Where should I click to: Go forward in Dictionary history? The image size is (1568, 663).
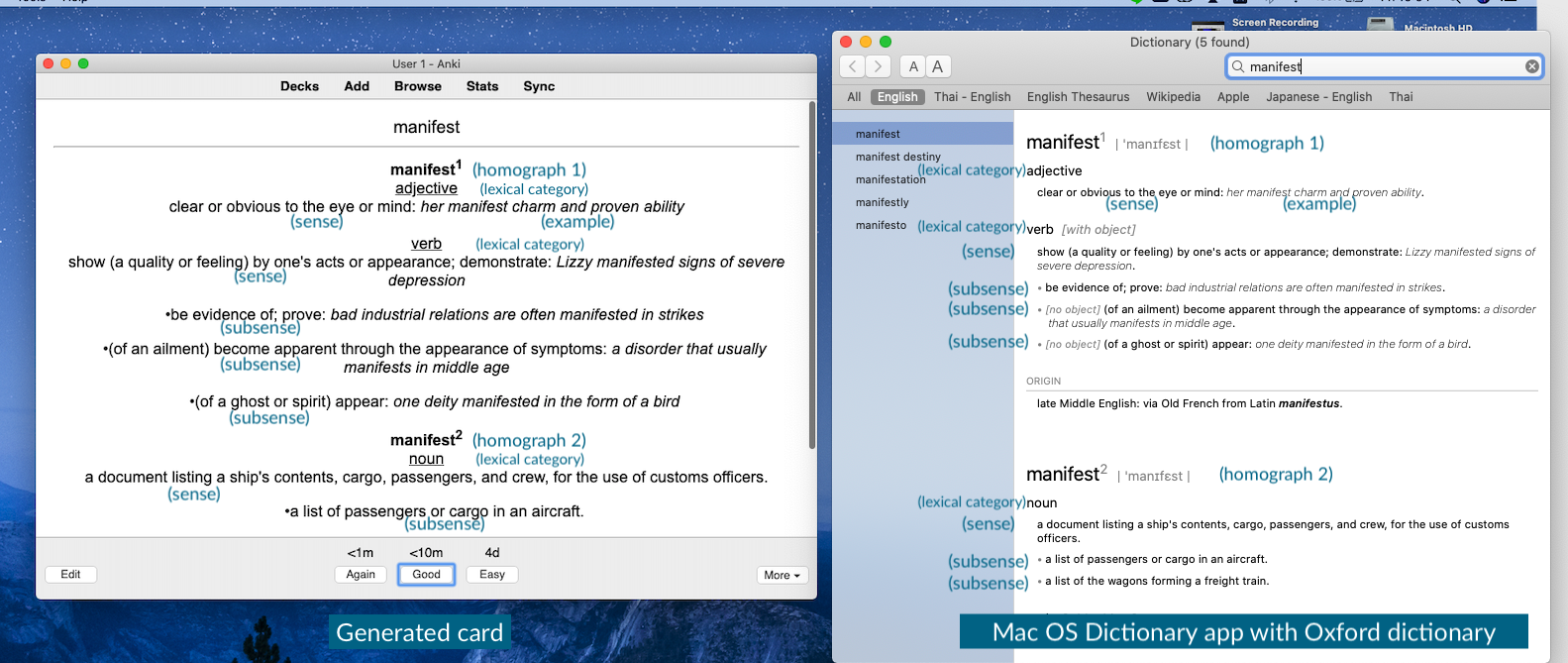(x=879, y=66)
